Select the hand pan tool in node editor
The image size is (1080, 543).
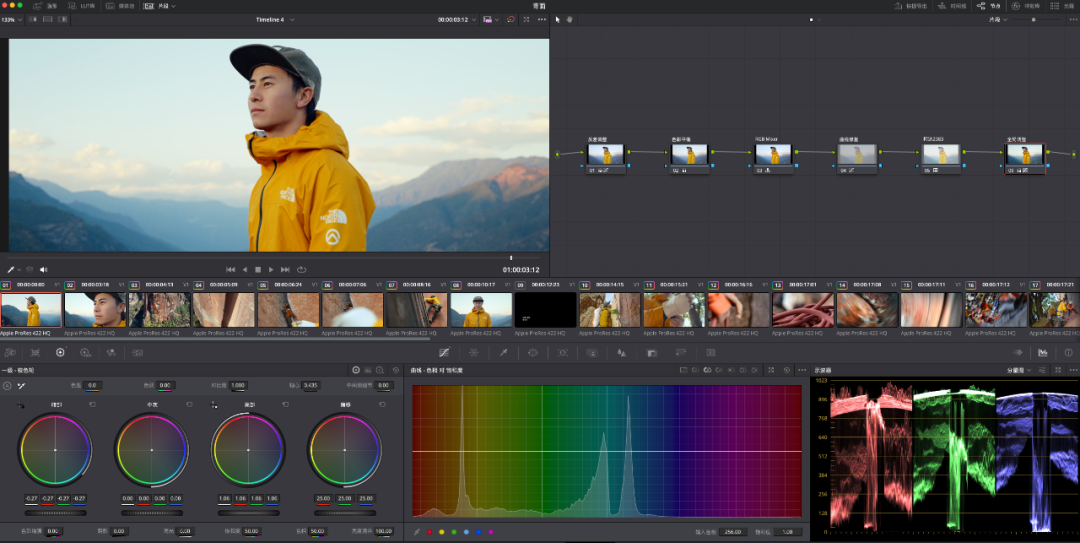(x=570, y=19)
